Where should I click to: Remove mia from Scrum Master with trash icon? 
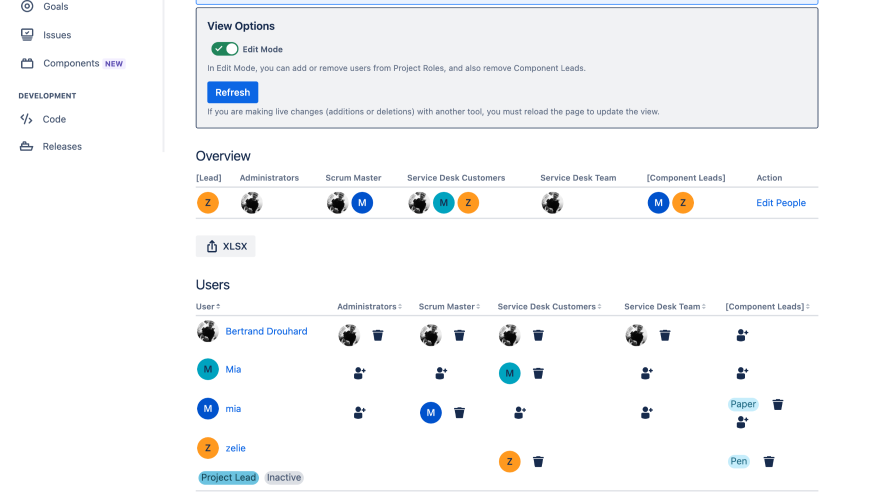tap(459, 412)
